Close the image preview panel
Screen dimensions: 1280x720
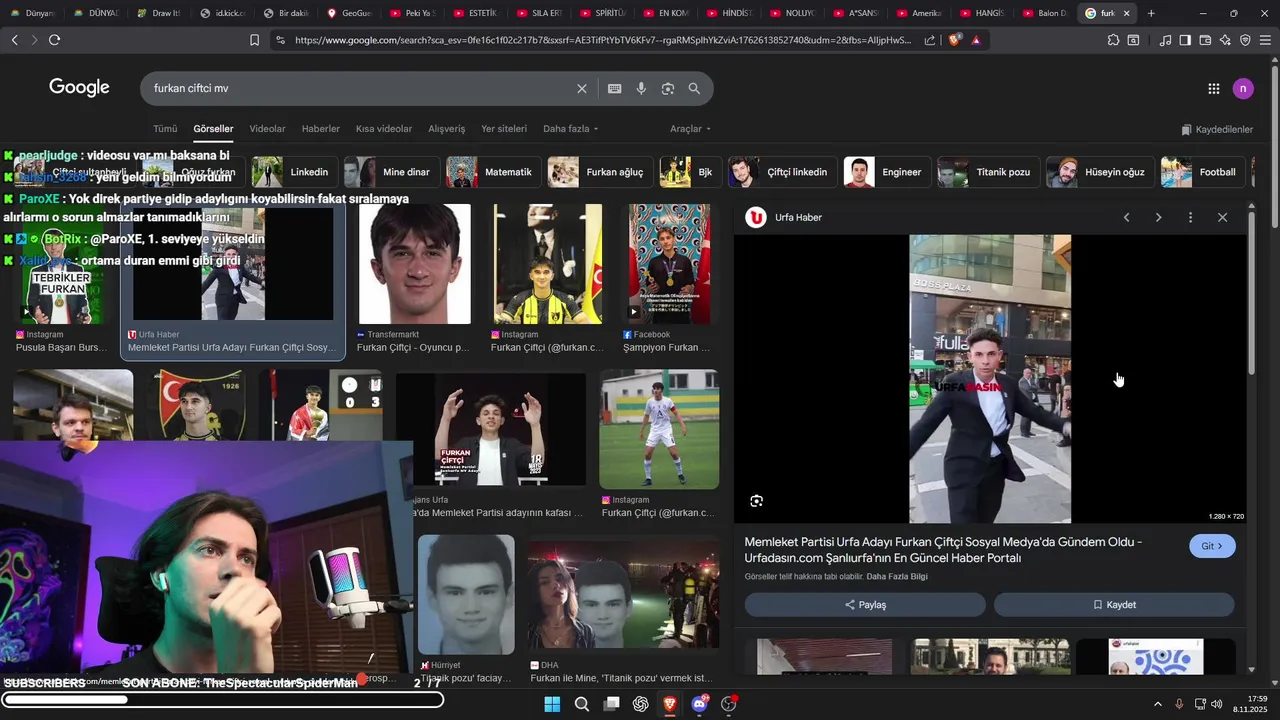pyautogui.click(x=1222, y=217)
